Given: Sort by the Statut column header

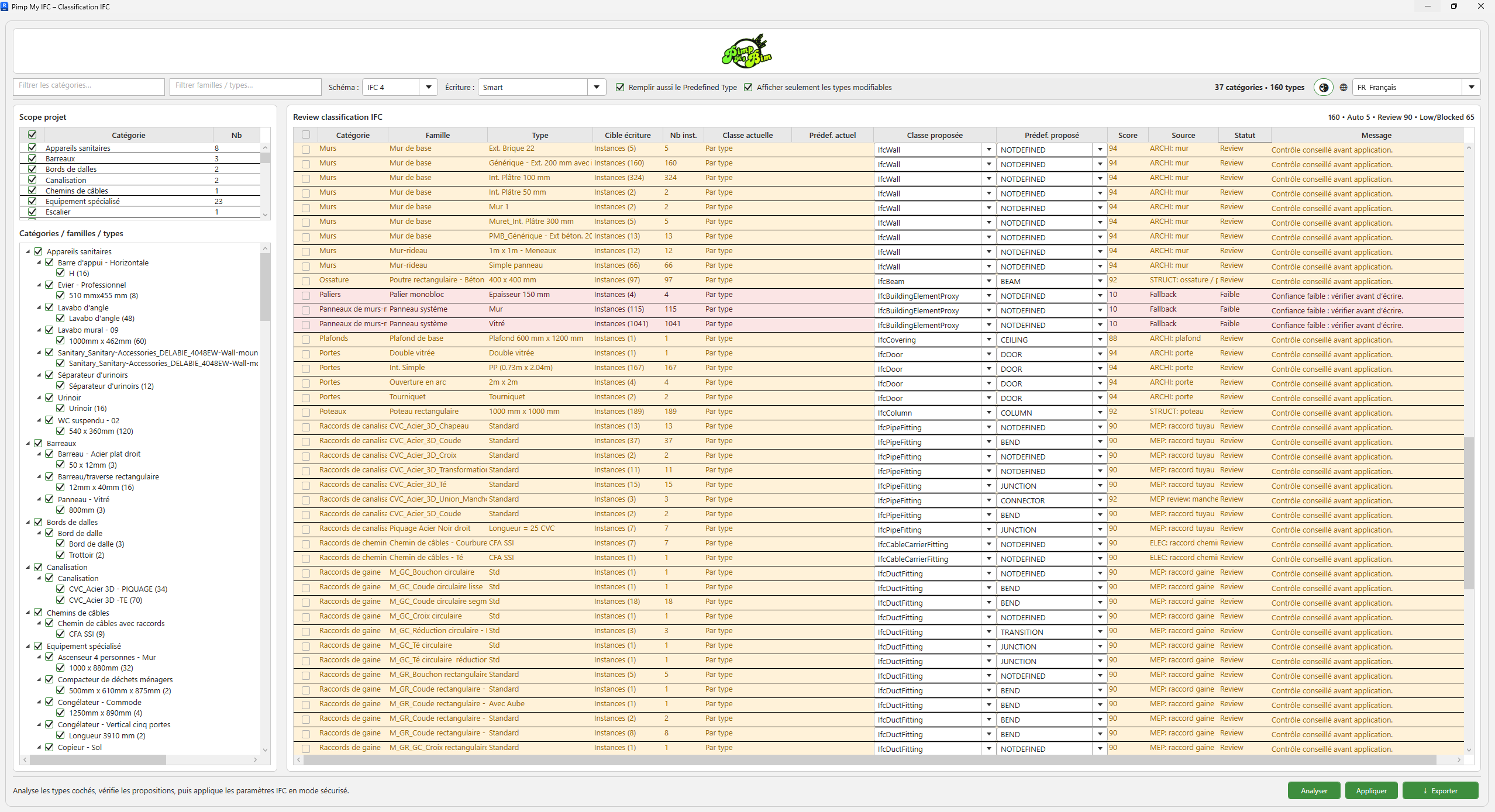Looking at the screenshot, I should tap(1245, 135).
